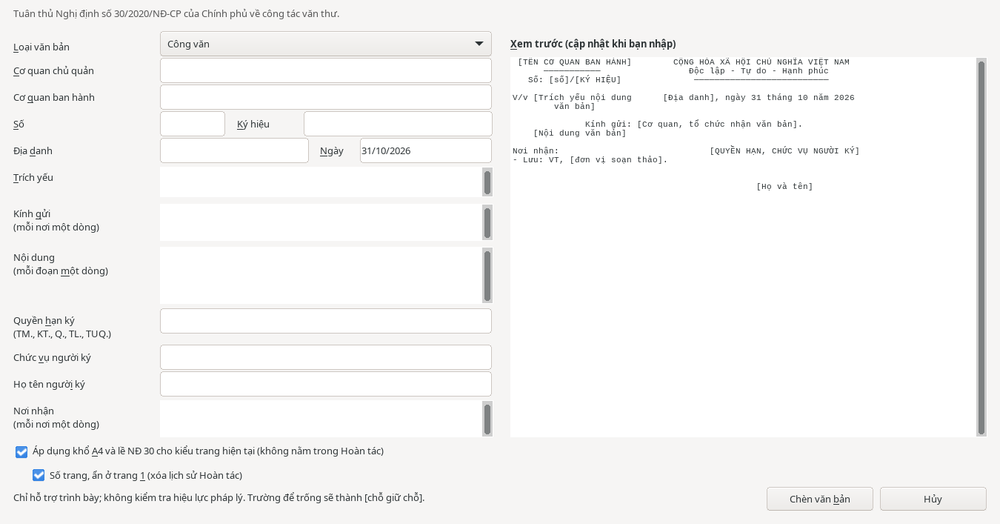
Task: Click the Trích yếu label
Action: coord(33,178)
